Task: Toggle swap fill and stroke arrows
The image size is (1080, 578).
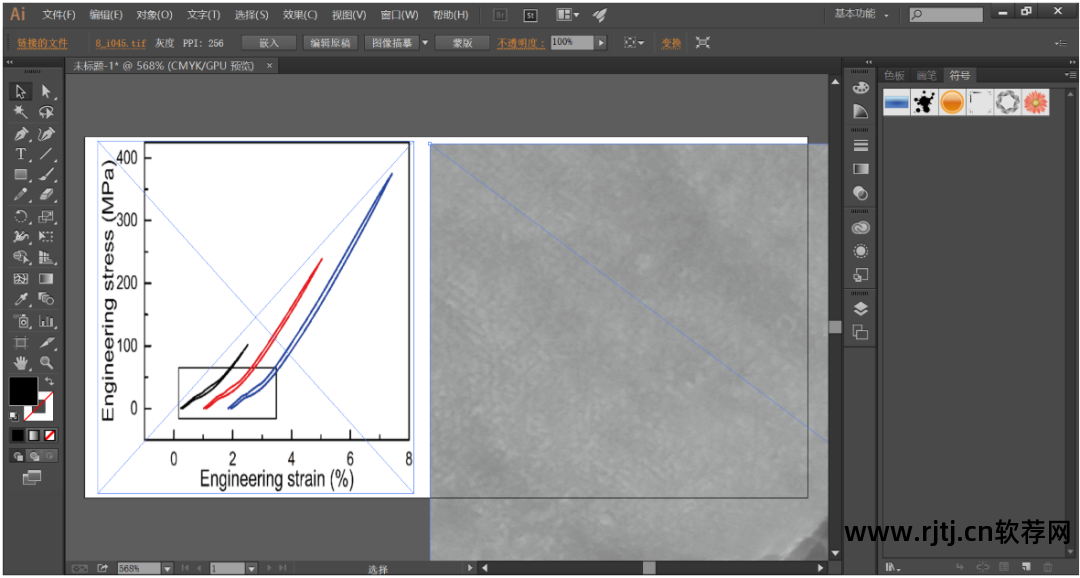Action: tap(49, 381)
